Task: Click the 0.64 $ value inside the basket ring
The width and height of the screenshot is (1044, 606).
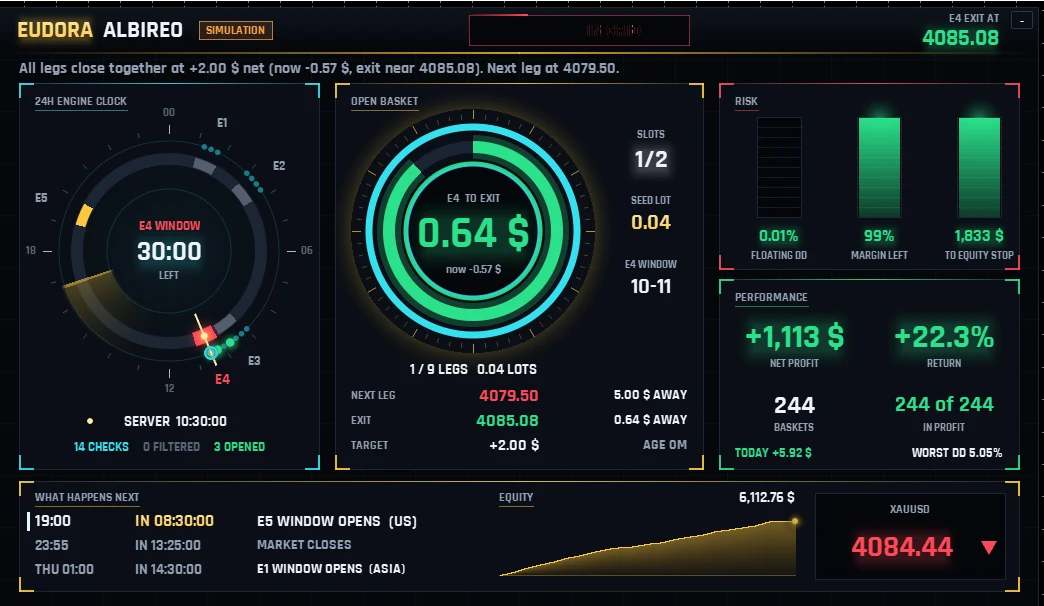Action: click(x=473, y=233)
